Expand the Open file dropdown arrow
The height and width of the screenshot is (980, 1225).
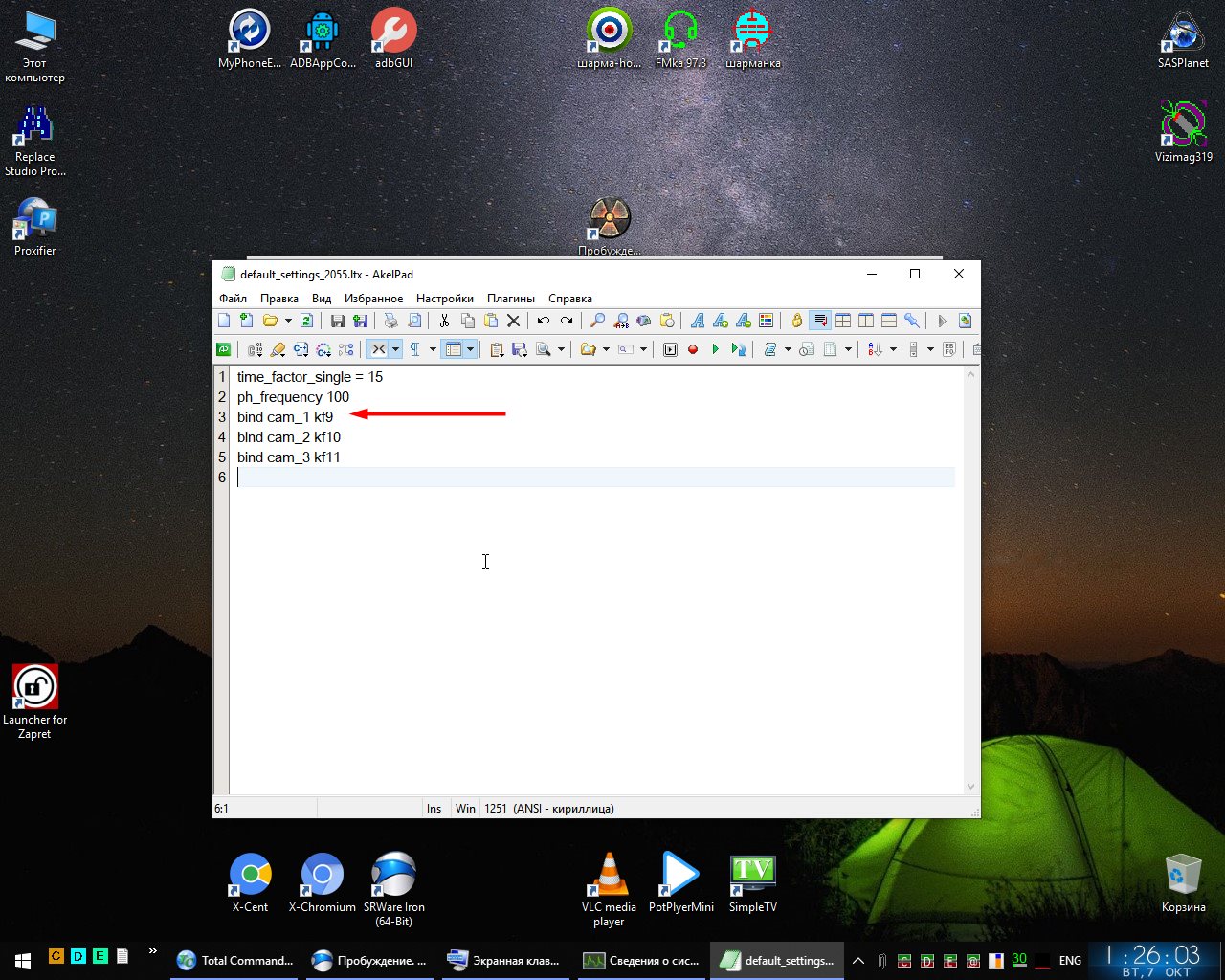tap(288, 322)
